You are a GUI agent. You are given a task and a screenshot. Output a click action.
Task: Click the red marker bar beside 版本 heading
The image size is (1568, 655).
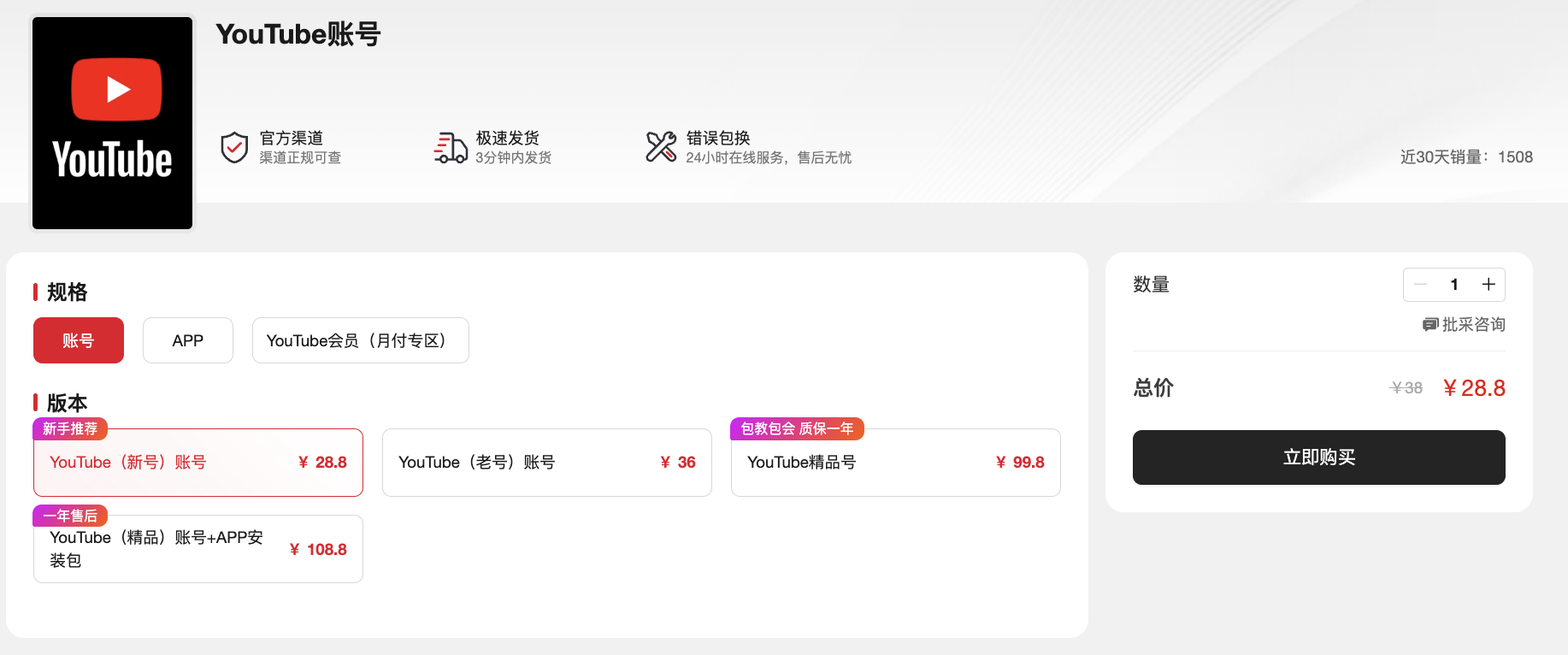(x=35, y=402)
